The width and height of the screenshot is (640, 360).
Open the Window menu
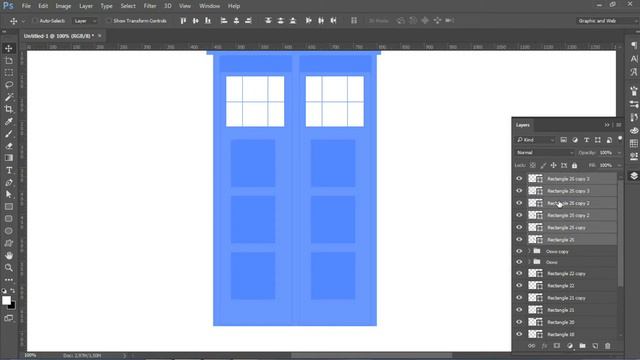coord(210,6)
